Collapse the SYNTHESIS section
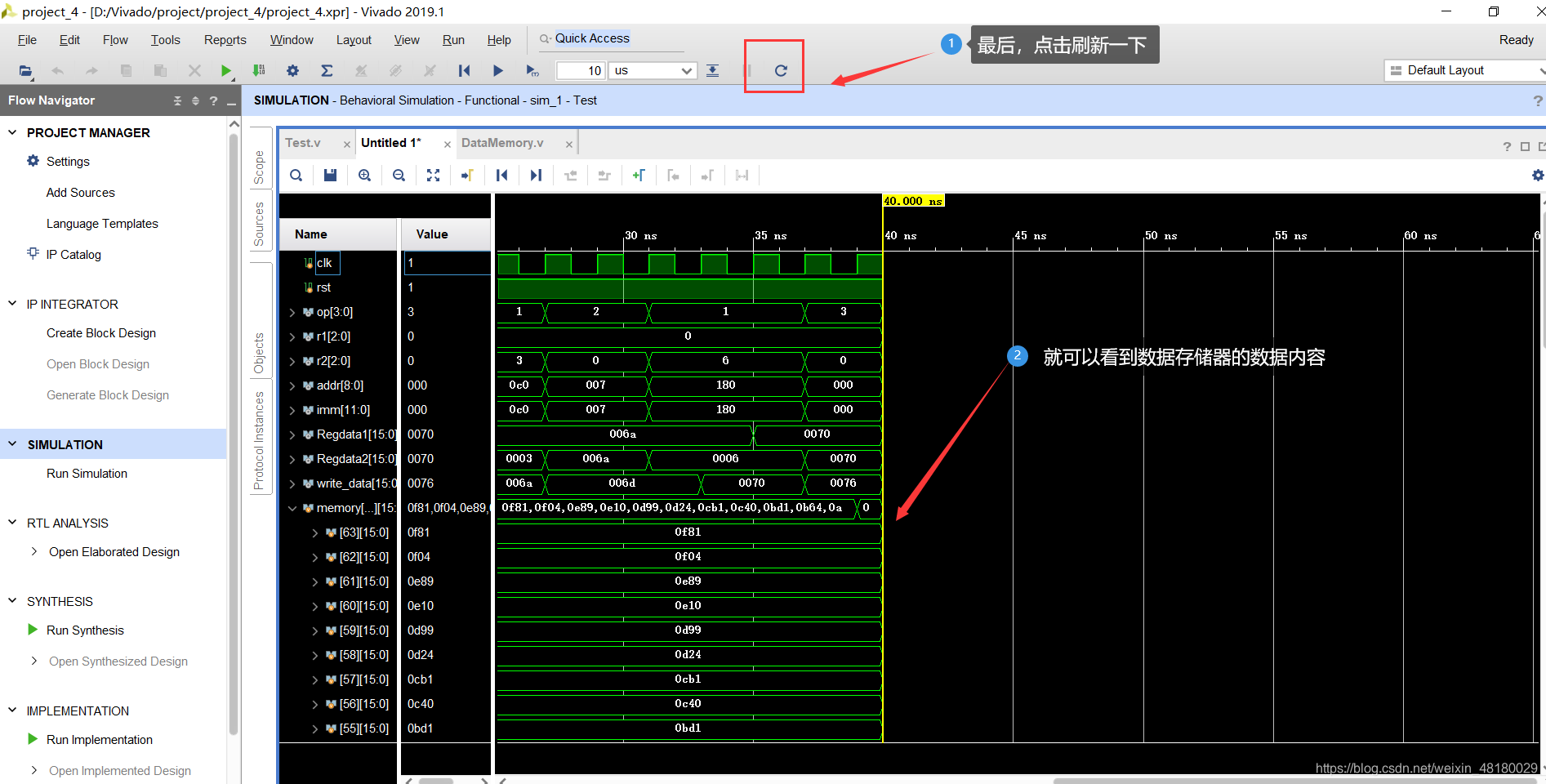This screenshot has height=784, width=1546. (12, 601)
